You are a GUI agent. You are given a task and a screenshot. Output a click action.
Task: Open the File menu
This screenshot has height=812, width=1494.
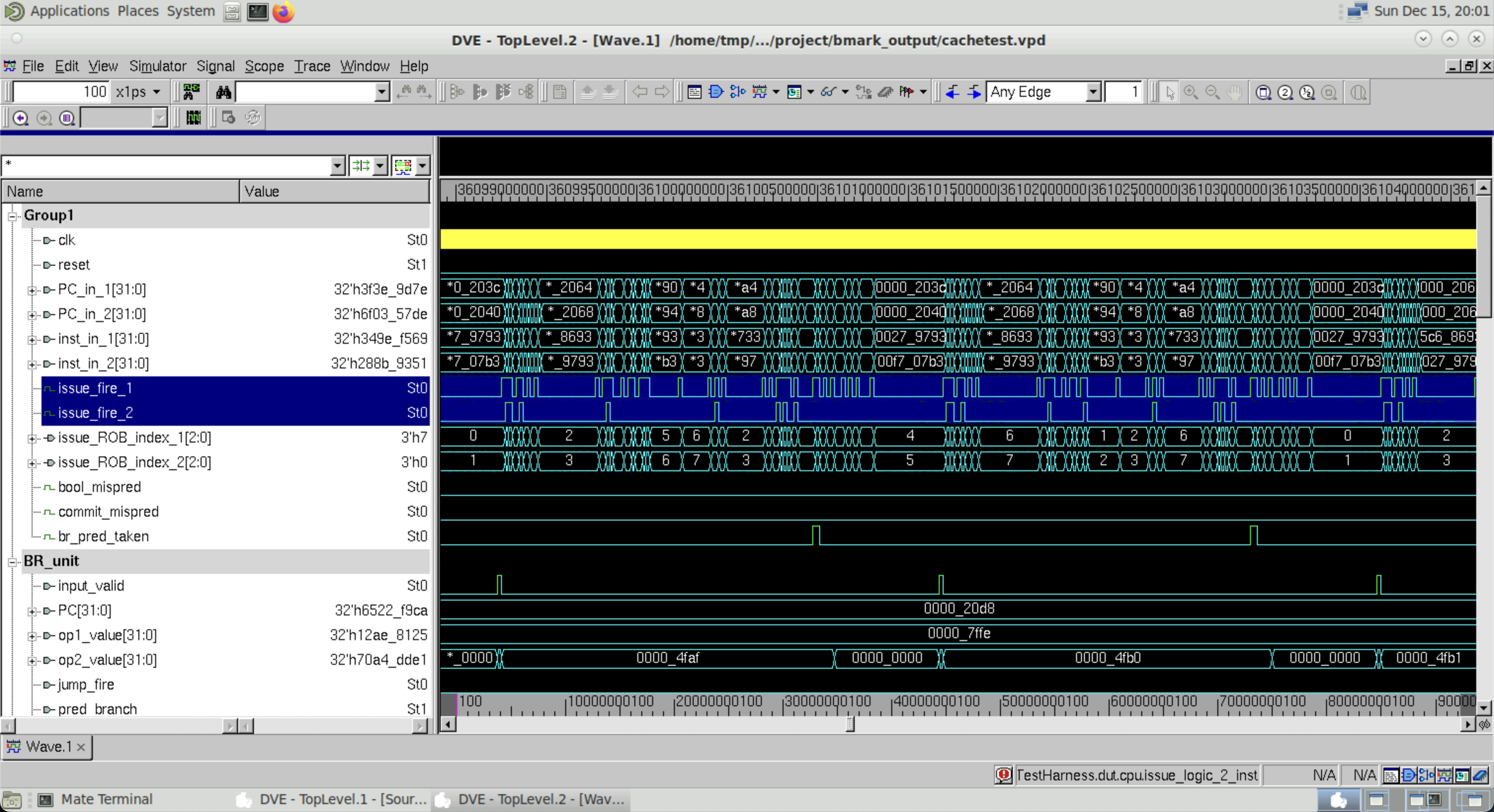point(33,66)
